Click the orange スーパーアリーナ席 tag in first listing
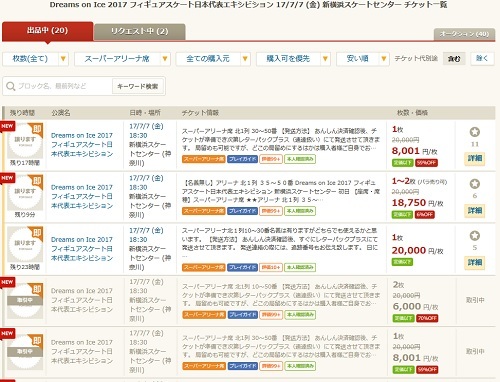 tap(204, 159)
